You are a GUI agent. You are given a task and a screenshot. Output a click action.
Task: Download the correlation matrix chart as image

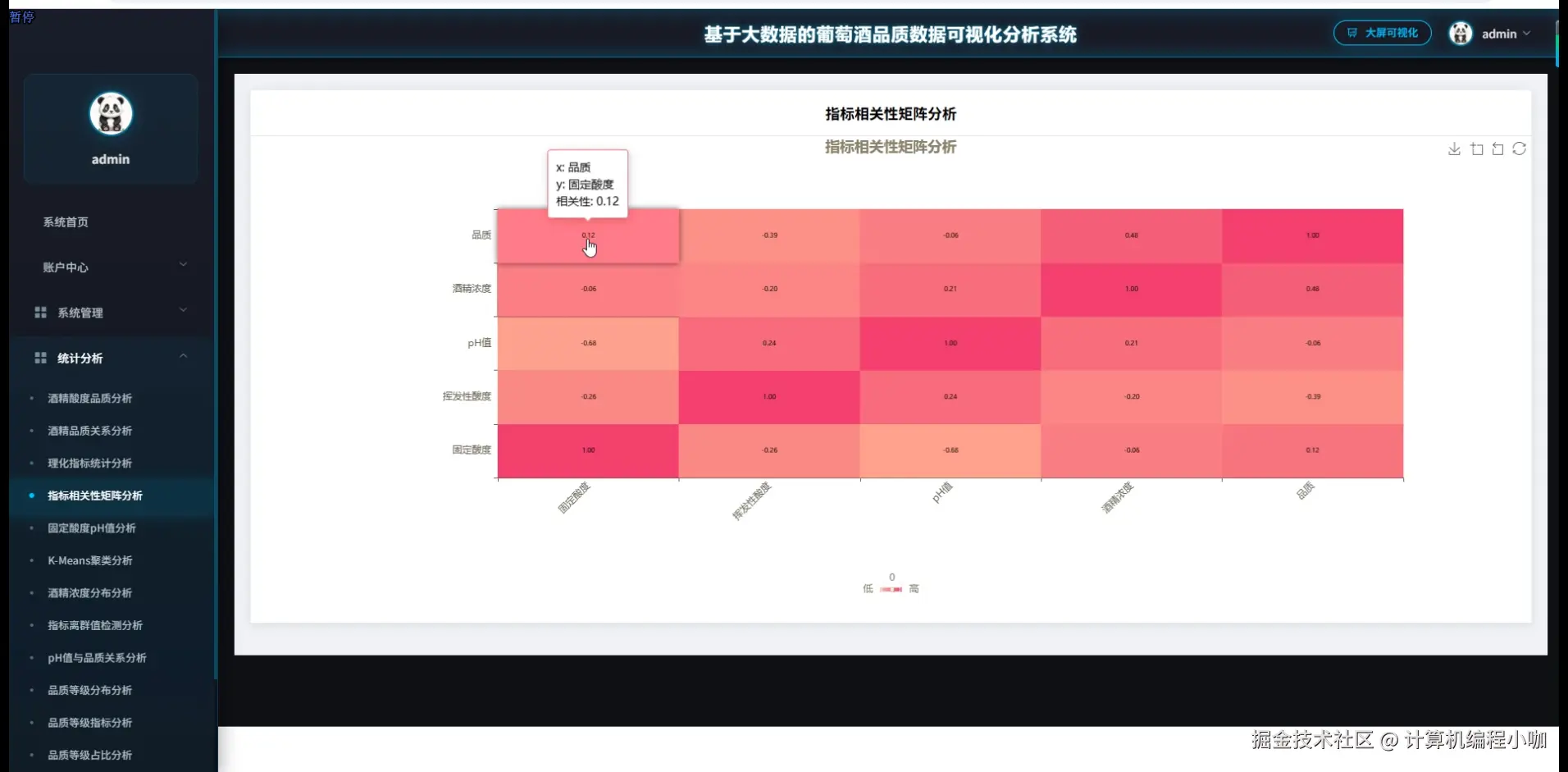(1454, 148)
